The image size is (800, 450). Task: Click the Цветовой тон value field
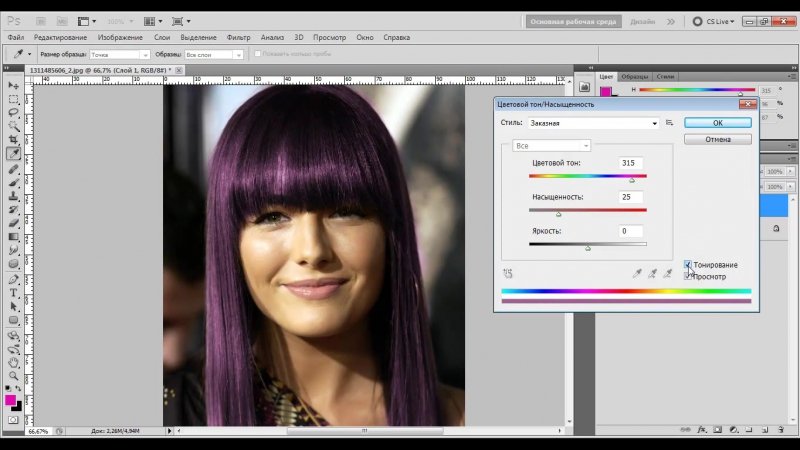630,163
